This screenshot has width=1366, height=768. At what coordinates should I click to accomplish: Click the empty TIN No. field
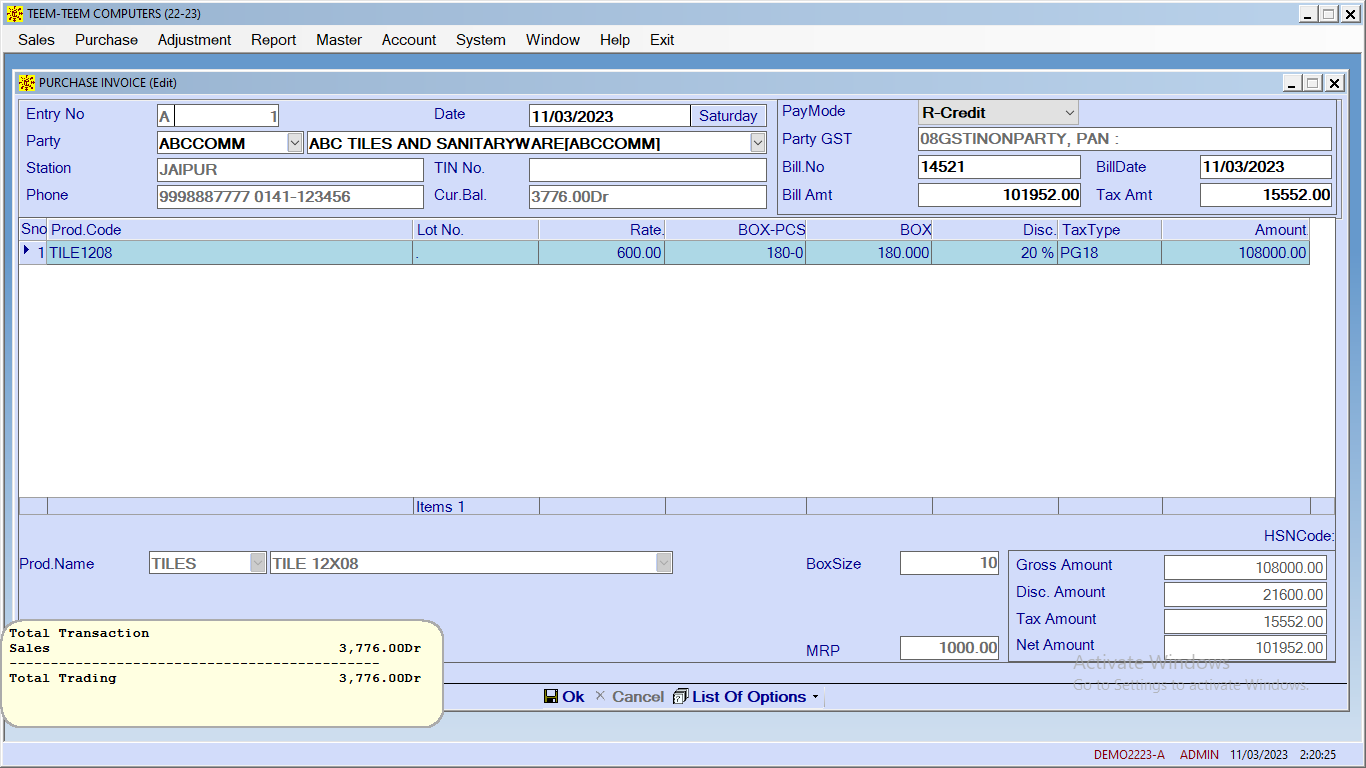pos(648,170)
